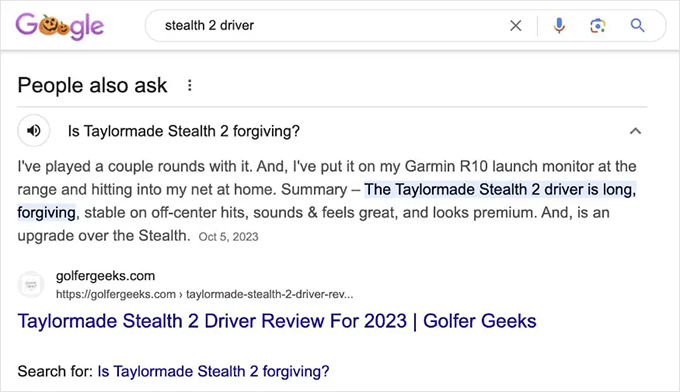Viewport: 680px width, 392px height.
Task: Click 'Is Taylormade Stealth 2 forgiving?' question
Action: pyautogui.click(x=183, y=131)
